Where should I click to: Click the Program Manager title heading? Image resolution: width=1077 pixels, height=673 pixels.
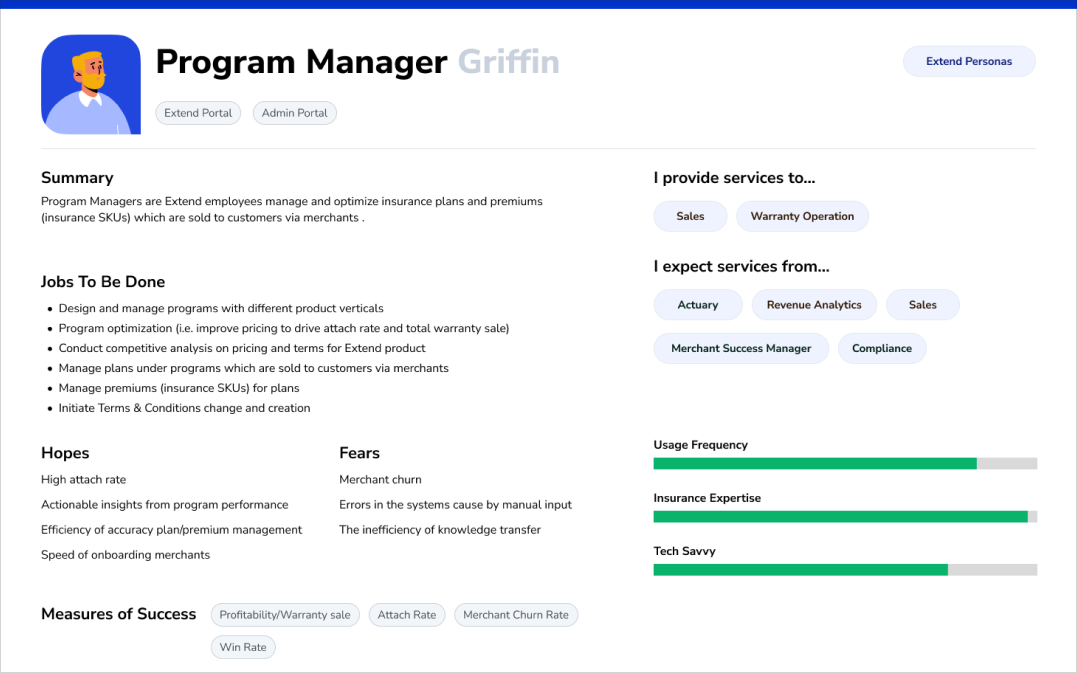pos(301,62)
